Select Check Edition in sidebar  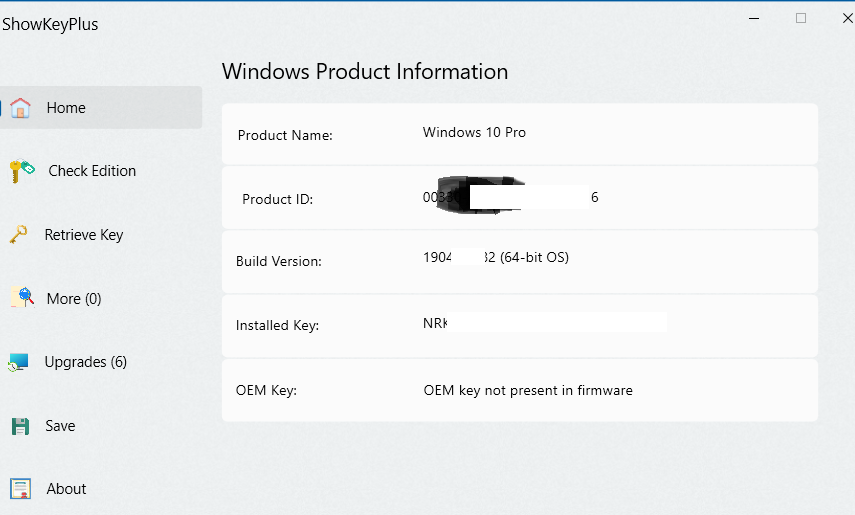[x=92, y=171]
